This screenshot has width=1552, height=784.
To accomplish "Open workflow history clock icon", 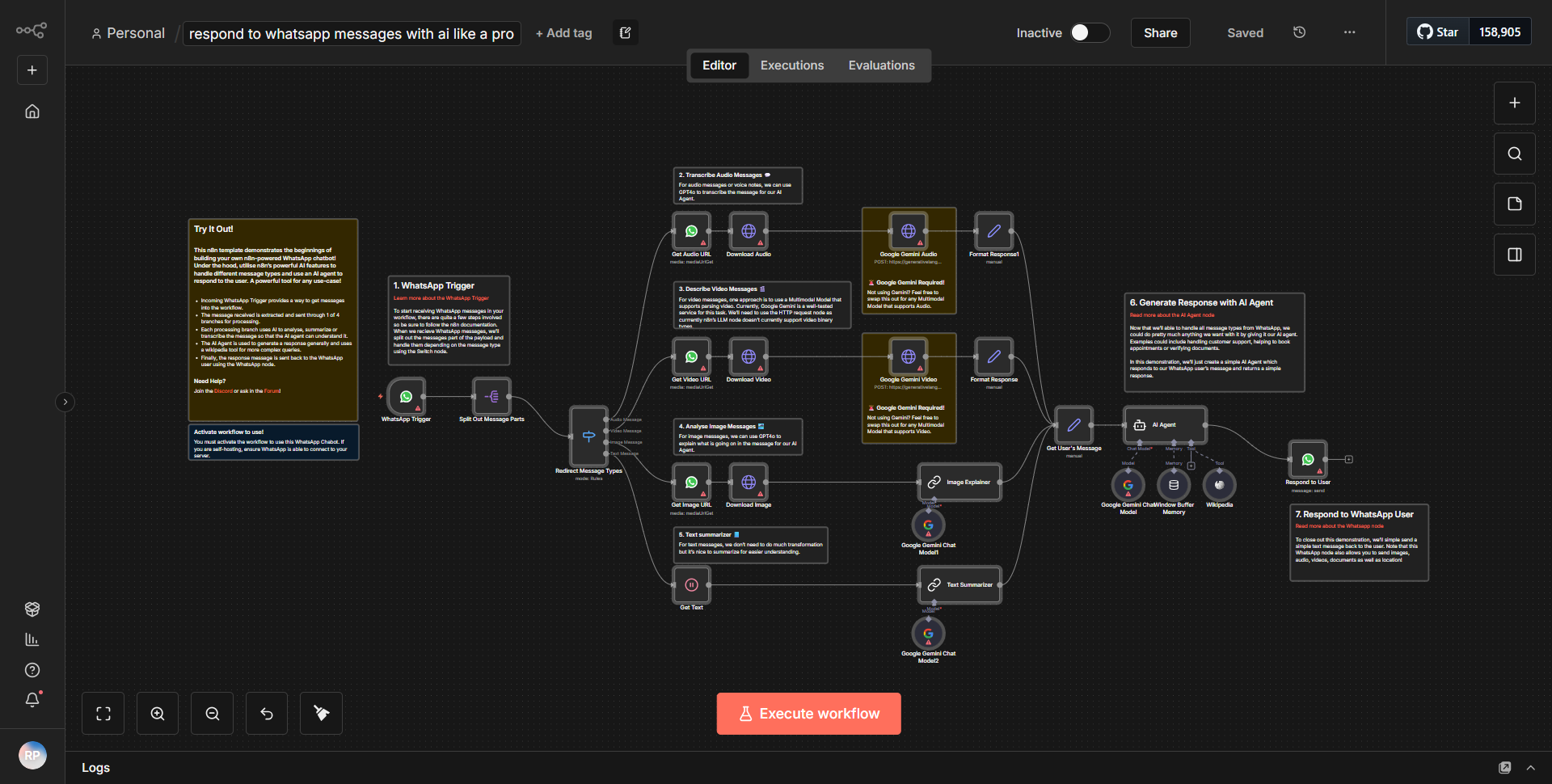I will pyautogui.click(x=1299, y=32).
